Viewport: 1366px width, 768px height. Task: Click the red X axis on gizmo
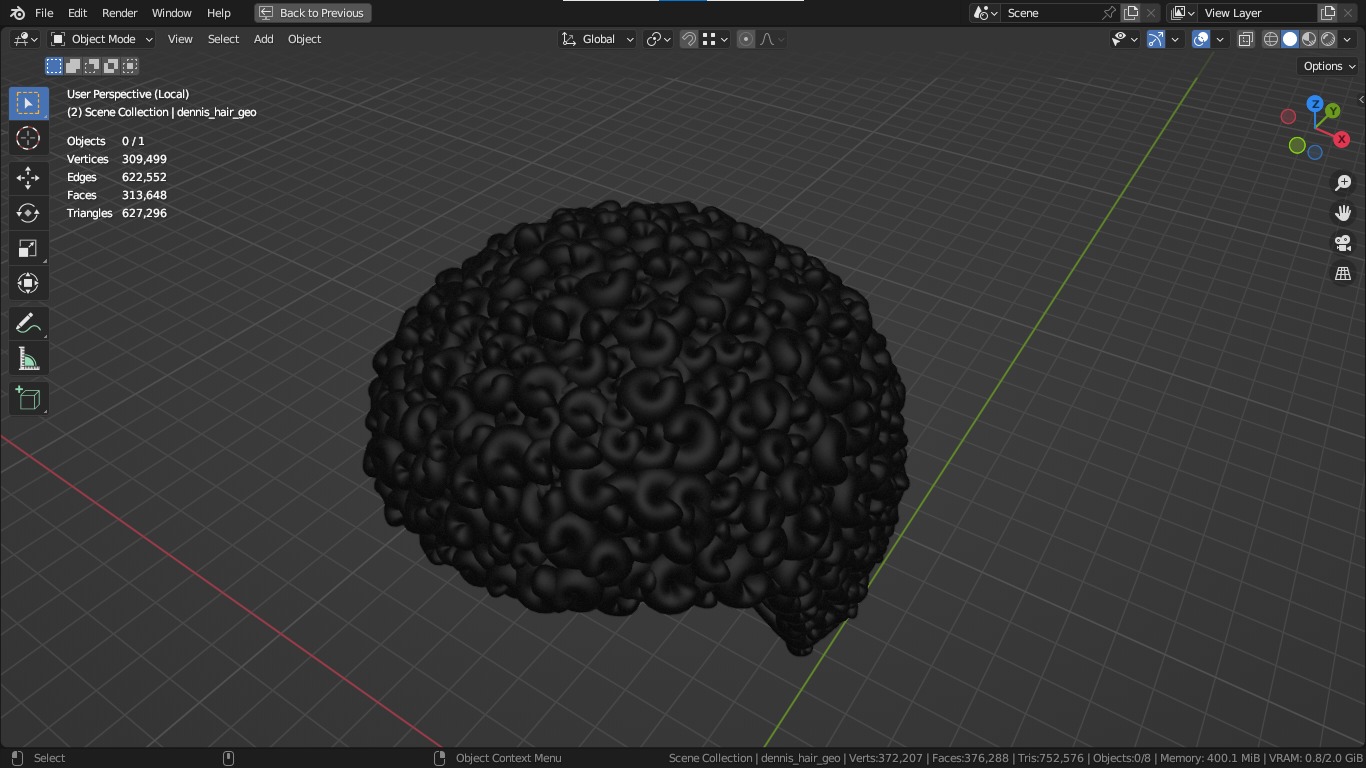[1341, 139]
